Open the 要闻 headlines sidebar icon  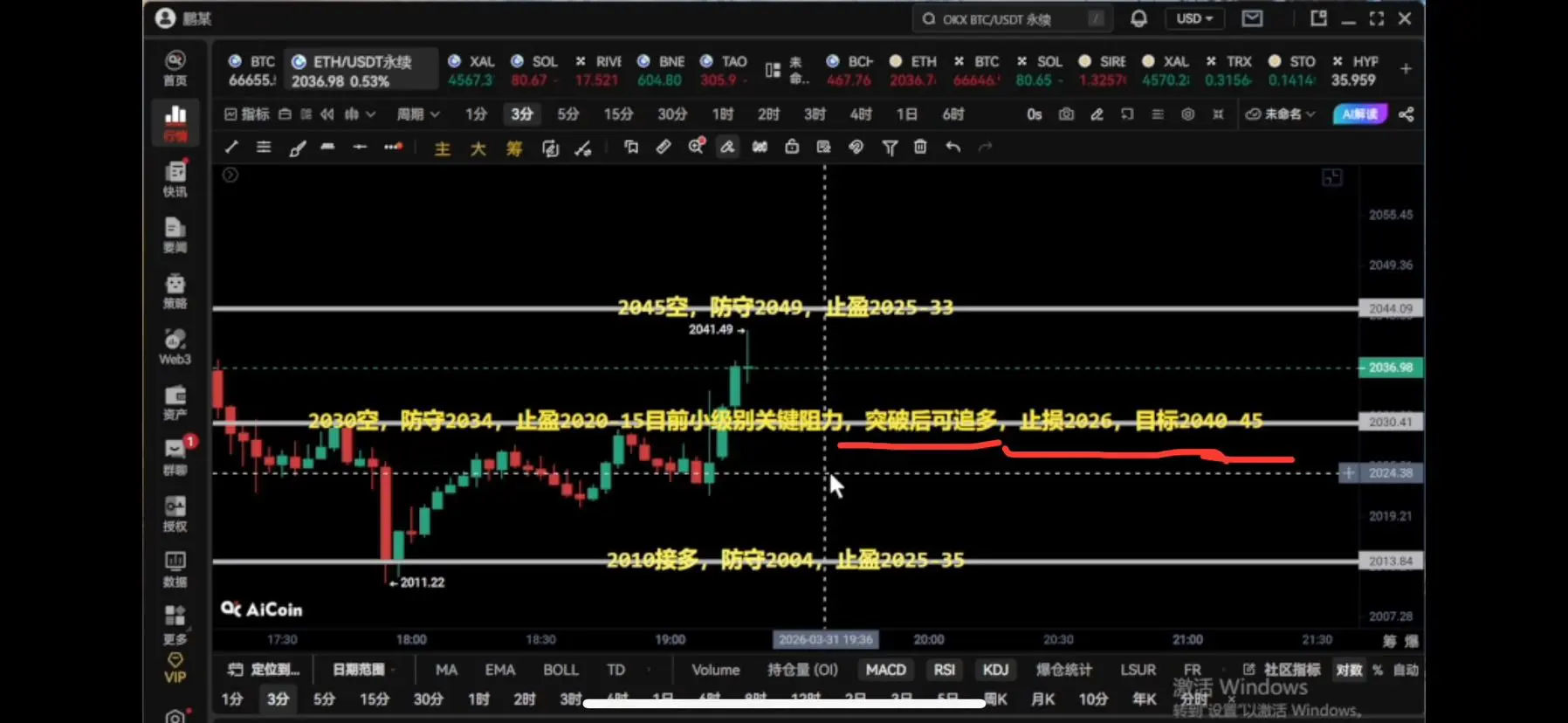point(175,235)
